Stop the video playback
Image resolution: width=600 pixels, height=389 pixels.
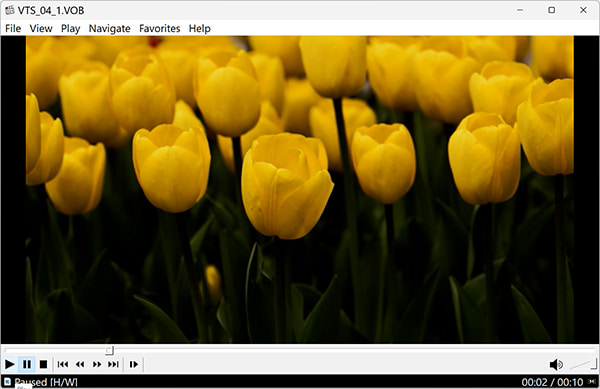click(x=44, y=364)
